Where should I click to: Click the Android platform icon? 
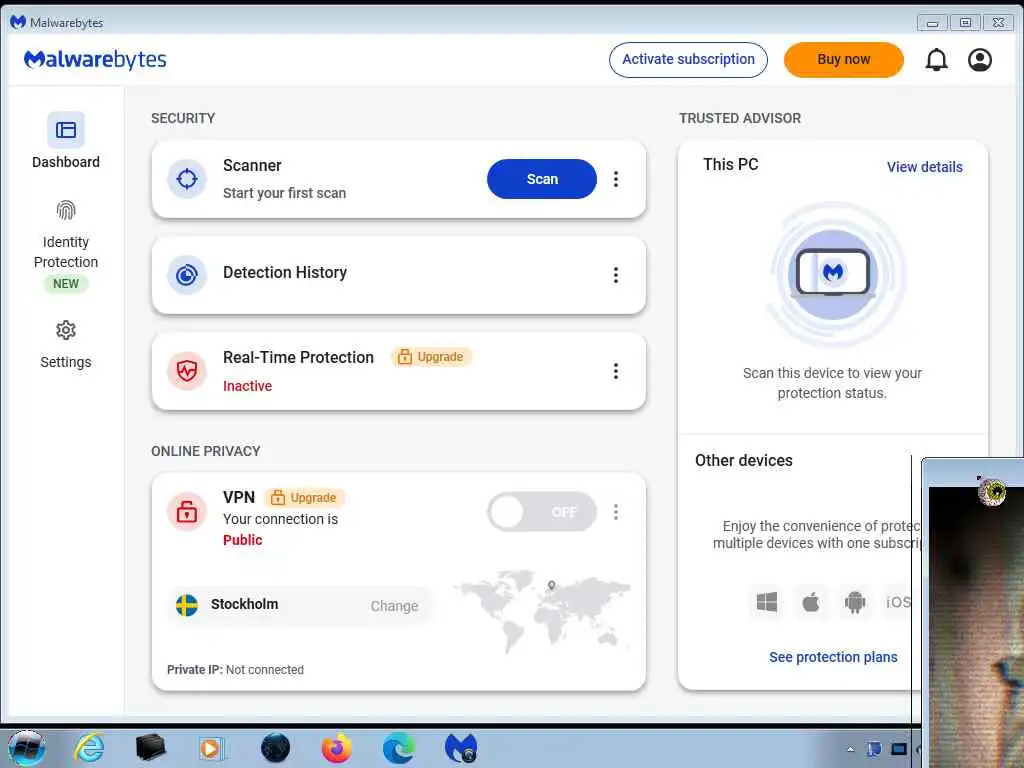tap(854, 602)
